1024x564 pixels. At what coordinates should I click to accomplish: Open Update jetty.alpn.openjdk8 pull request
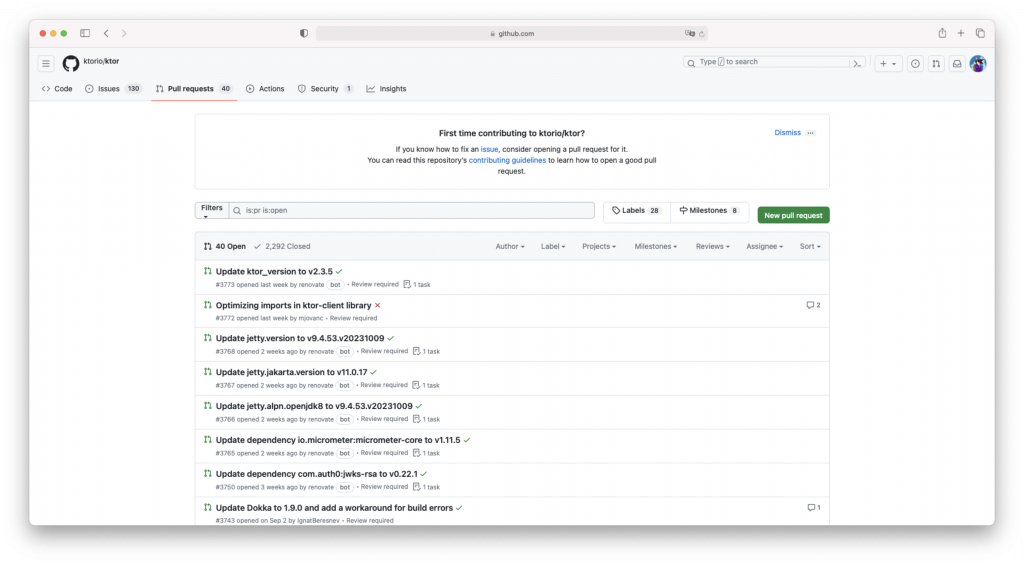pos(314,406)
